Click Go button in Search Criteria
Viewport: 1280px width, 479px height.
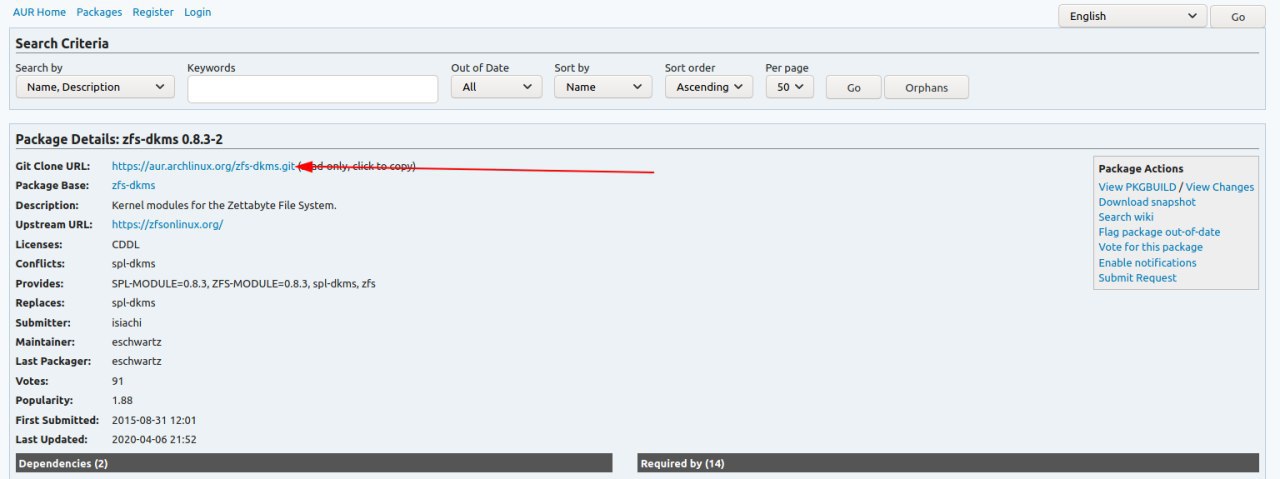(x=854, y=88)
